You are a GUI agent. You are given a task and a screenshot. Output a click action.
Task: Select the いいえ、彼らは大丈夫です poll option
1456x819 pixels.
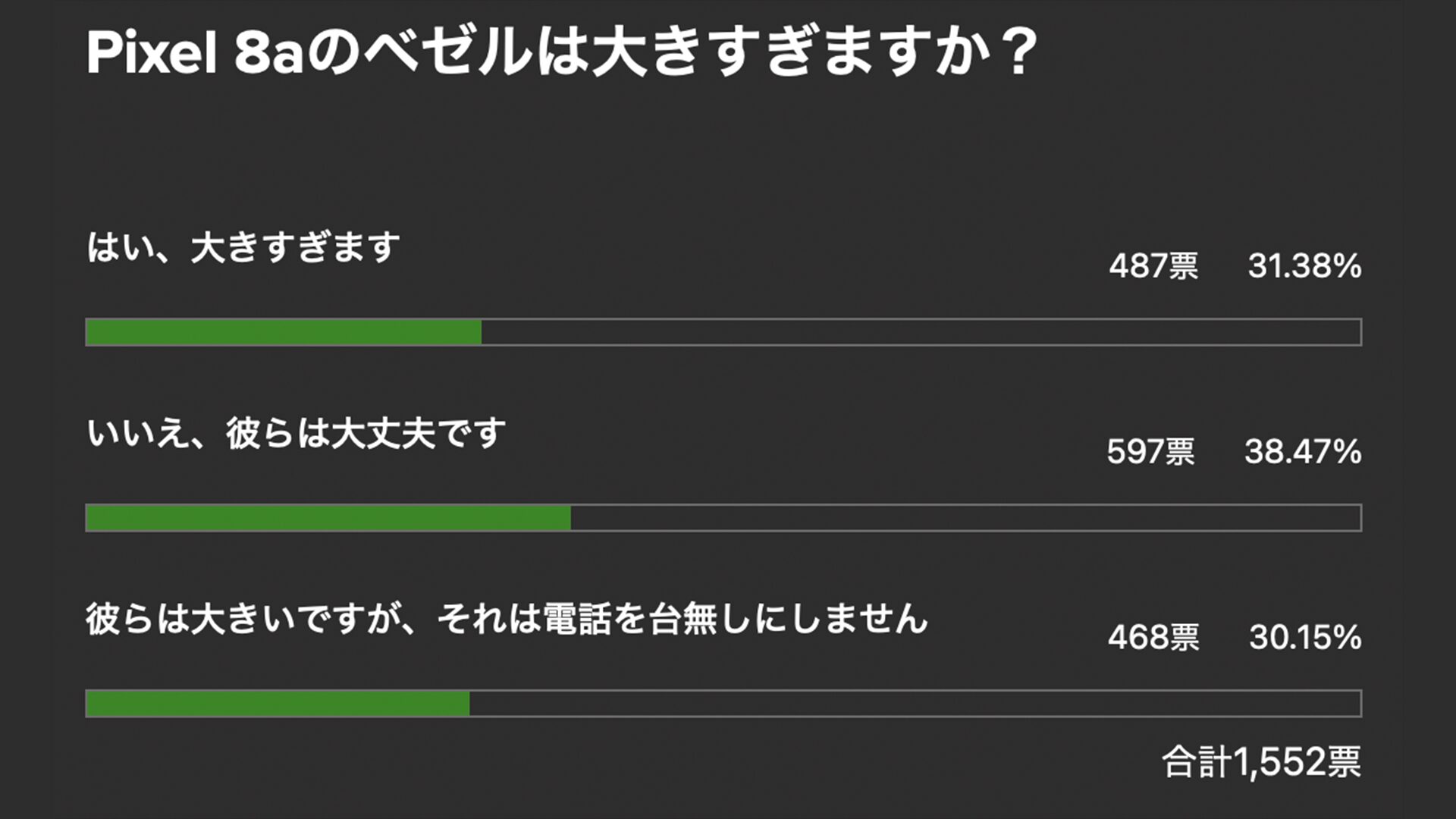296,434
